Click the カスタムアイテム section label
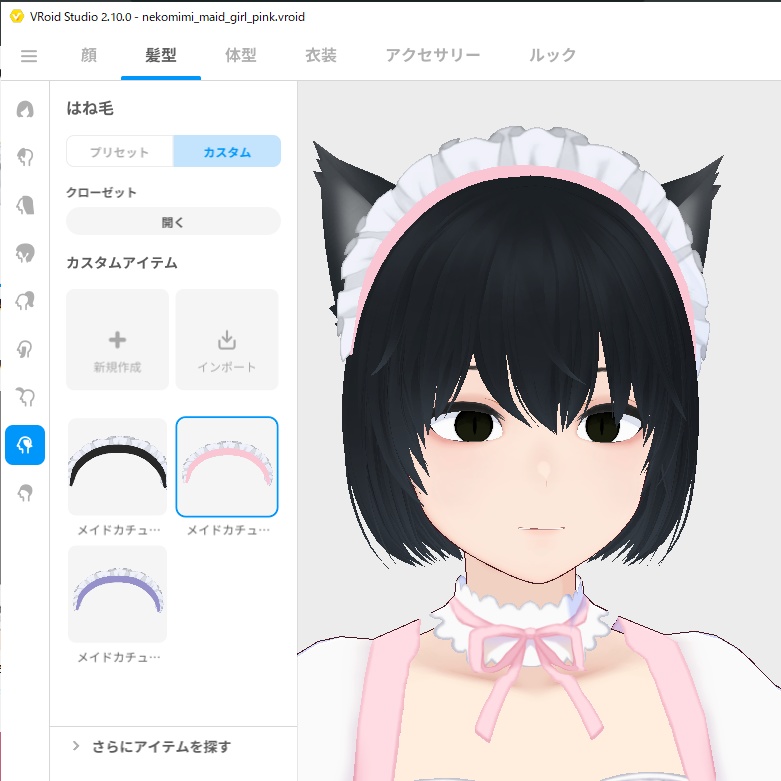Viewport: 781px width, 781px height. 122,262
